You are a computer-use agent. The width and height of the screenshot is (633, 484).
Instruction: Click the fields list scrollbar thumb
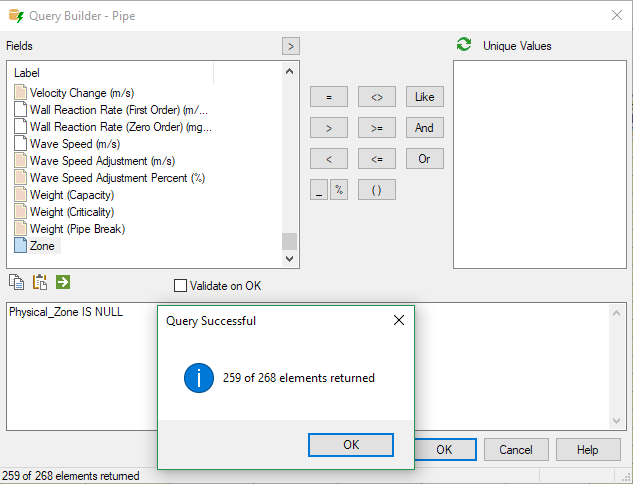click(289, 241)
